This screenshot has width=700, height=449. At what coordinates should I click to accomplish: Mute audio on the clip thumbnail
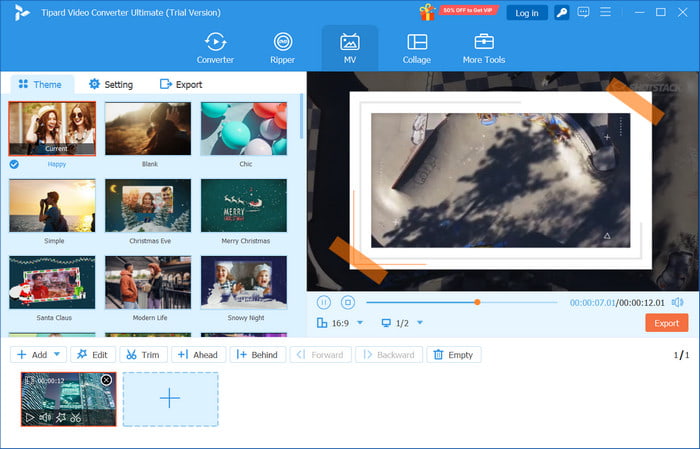(x=44, y=417)
